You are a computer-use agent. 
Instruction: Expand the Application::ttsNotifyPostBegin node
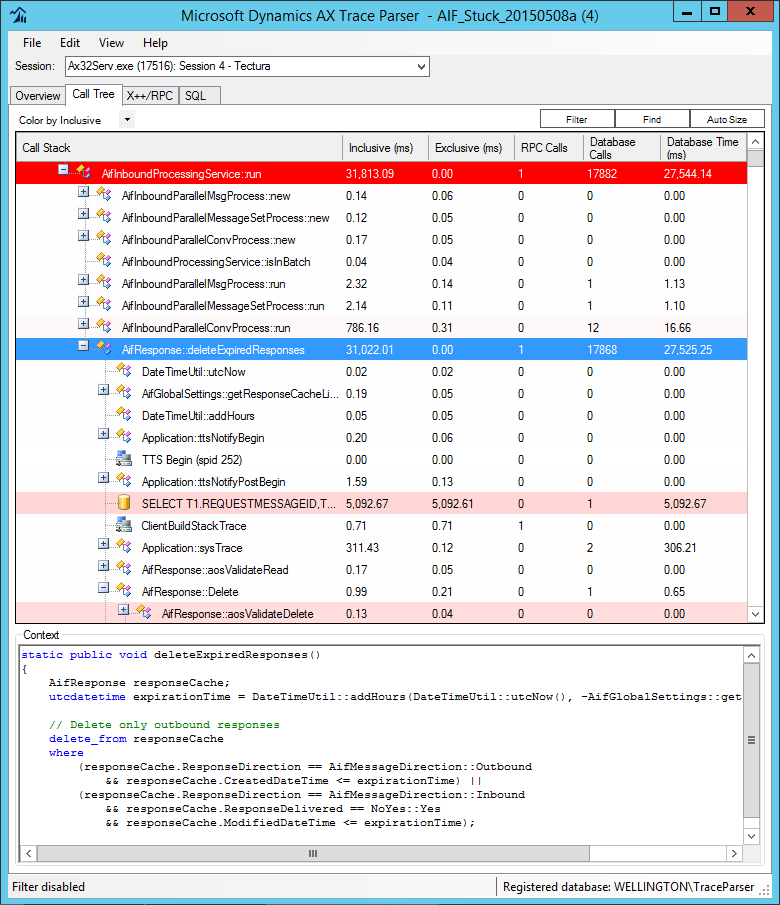103,477
